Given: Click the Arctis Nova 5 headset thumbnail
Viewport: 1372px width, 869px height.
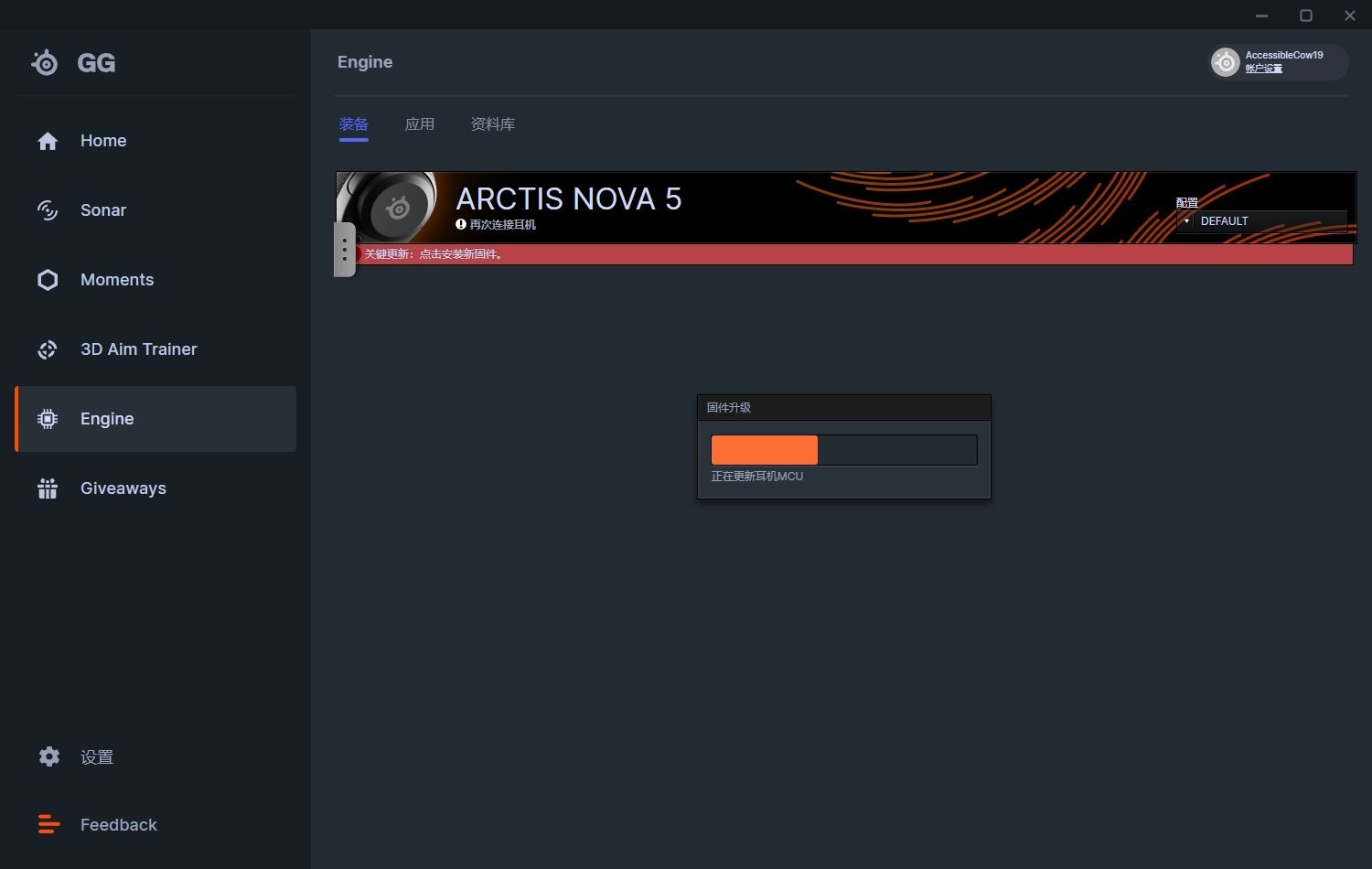Looking at the screenshot, I should 389,206.
